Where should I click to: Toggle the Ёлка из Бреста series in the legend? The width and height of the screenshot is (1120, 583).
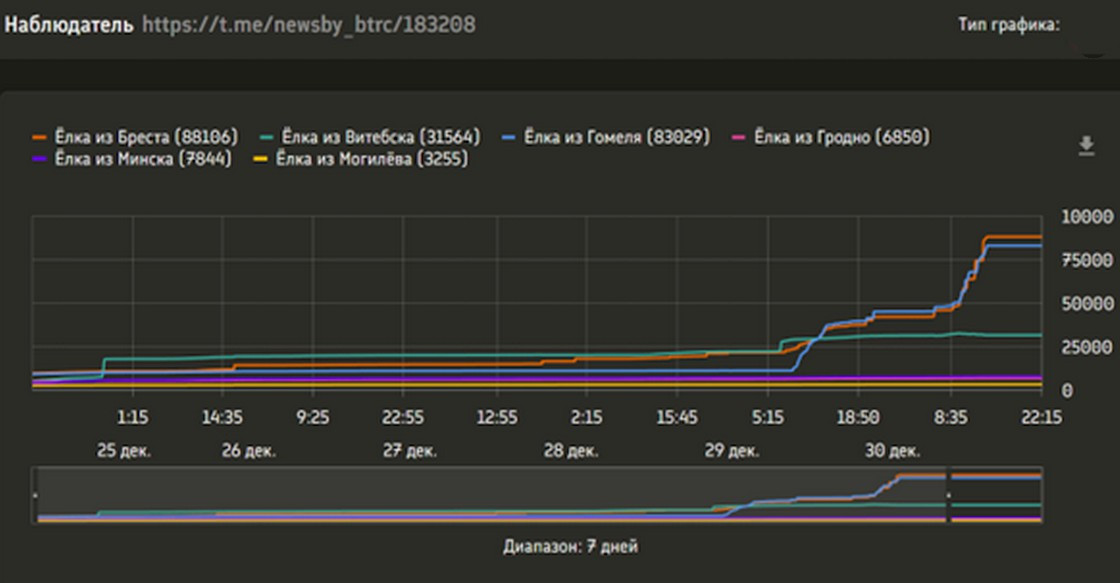135,136
